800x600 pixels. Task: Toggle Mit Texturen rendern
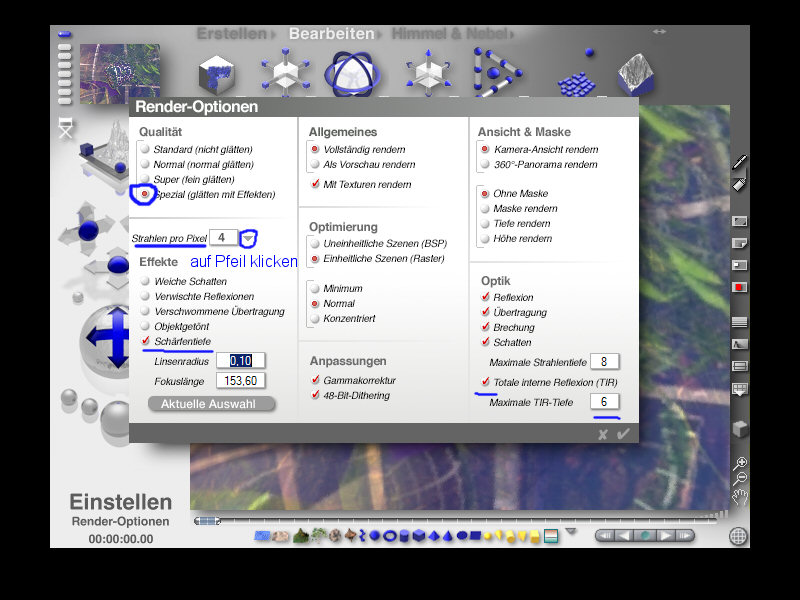315,184
